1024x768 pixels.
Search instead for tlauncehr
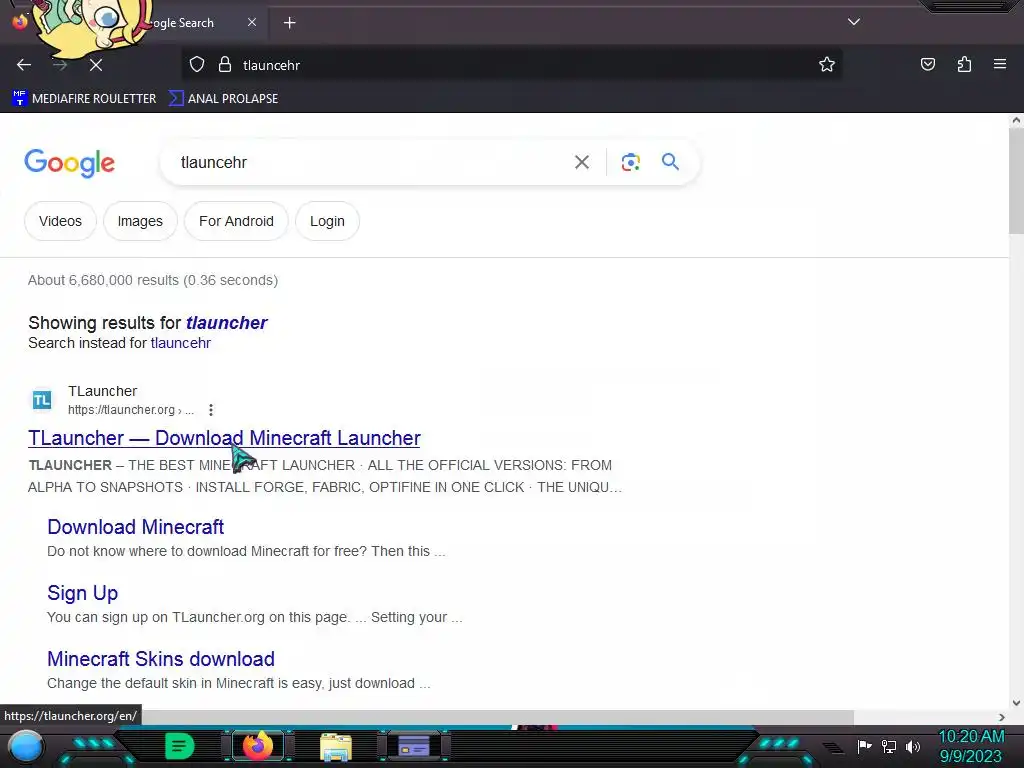[x=181, y=343]
